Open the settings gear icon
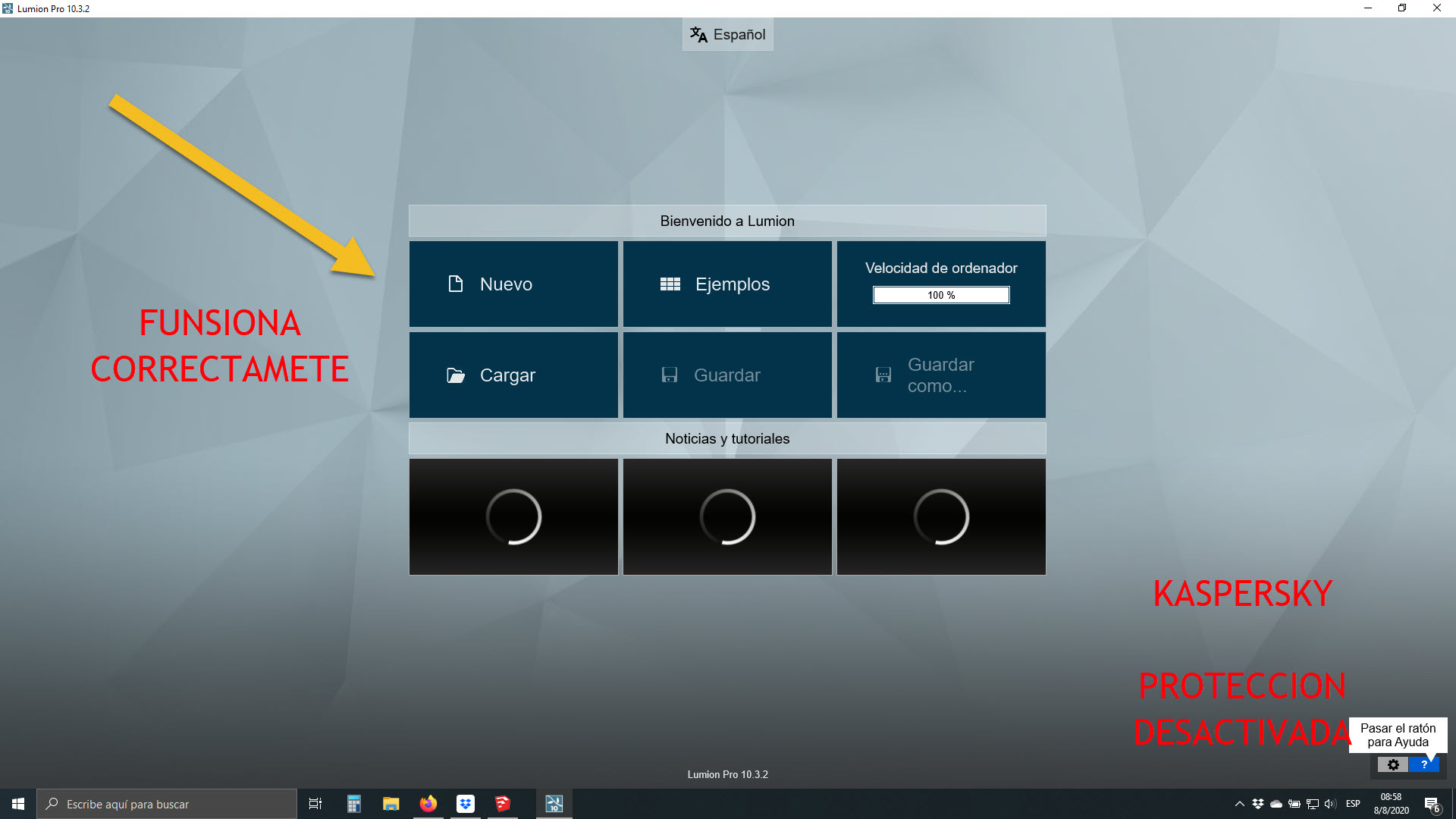This screenshot has height=819, width=1456. (x=1393, y=764)
